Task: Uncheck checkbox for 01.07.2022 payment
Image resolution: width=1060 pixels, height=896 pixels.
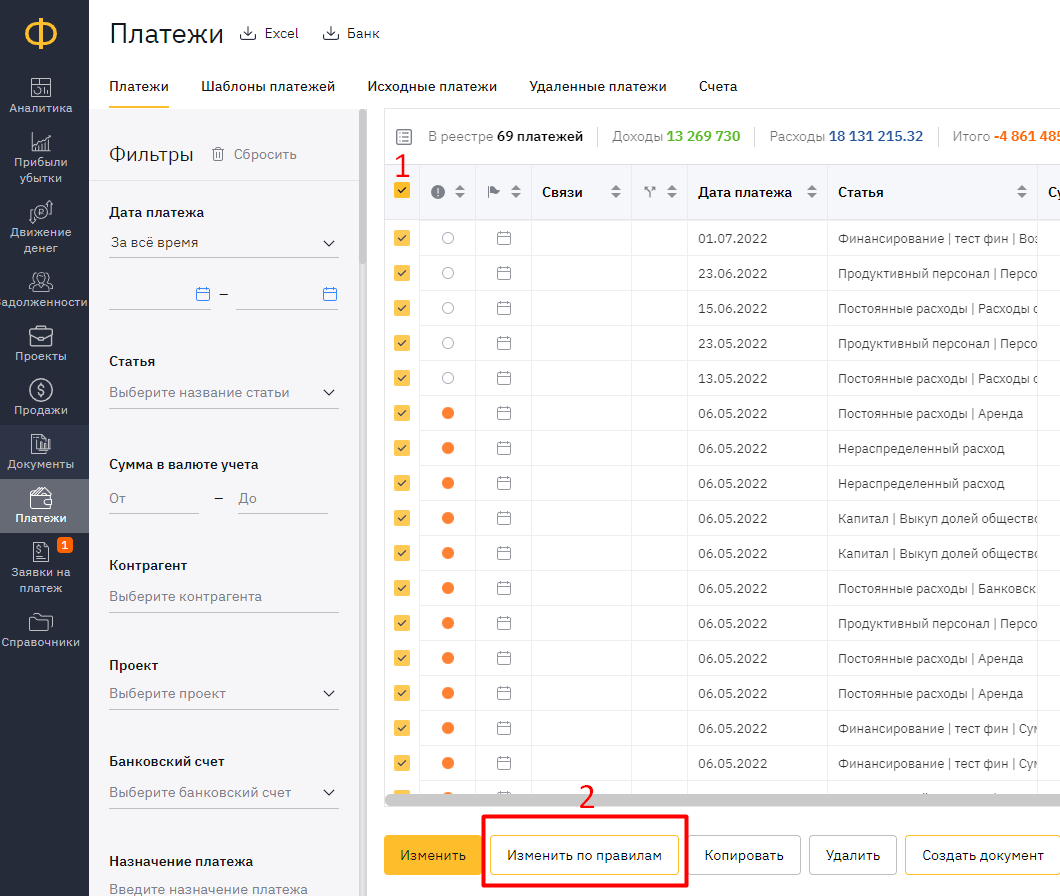Action: (402, 238)
